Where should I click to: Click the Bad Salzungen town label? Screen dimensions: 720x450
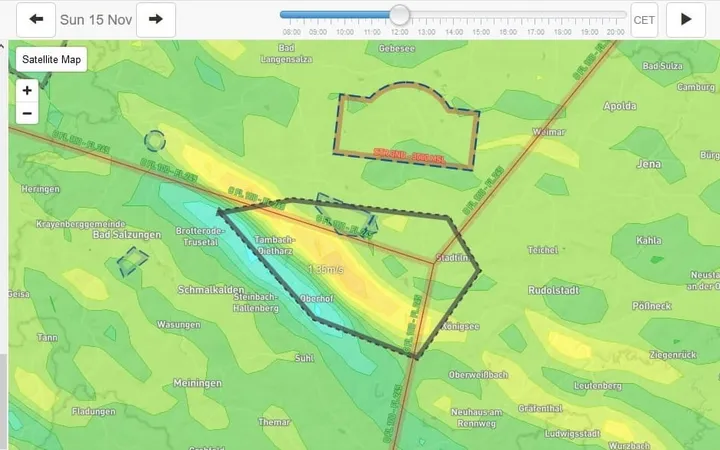pyautogui.click(x=127, y=235)
